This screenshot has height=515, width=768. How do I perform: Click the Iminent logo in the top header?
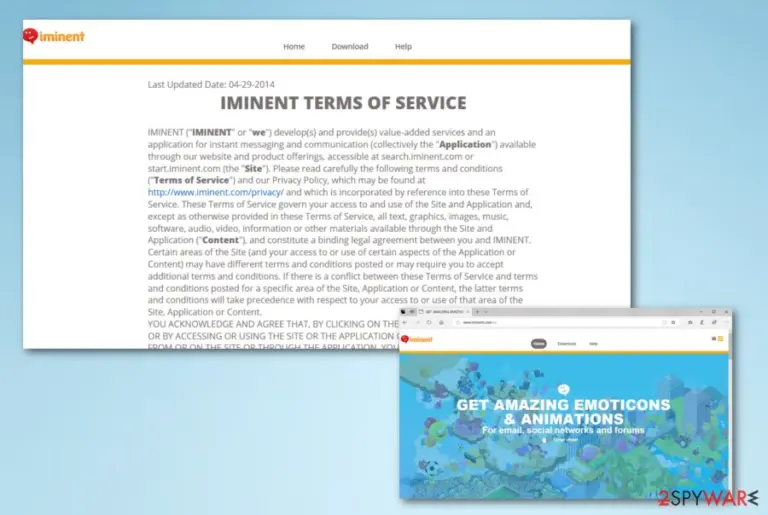(54, 36)
